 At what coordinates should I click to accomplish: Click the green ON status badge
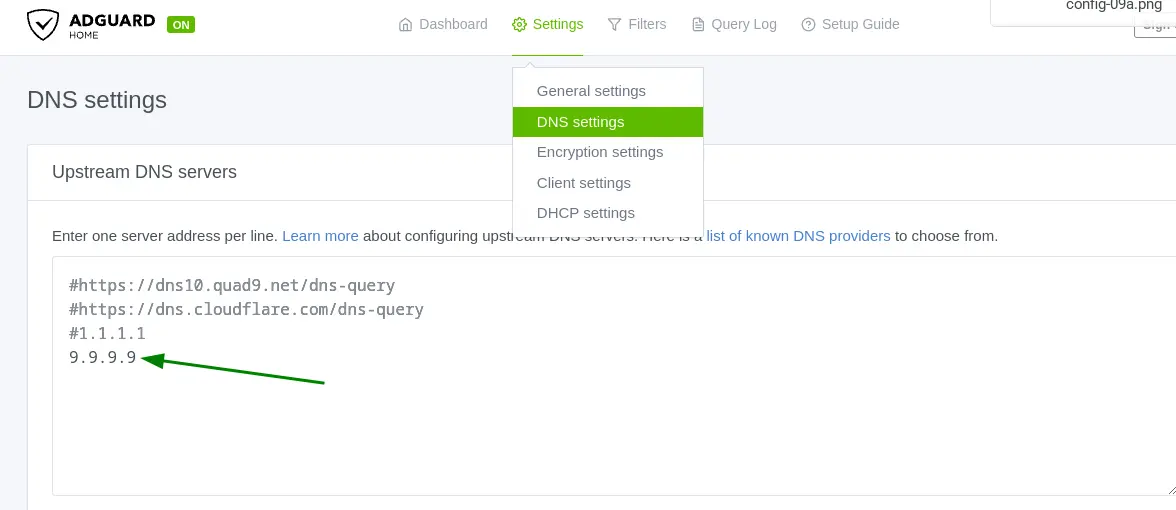181,24
